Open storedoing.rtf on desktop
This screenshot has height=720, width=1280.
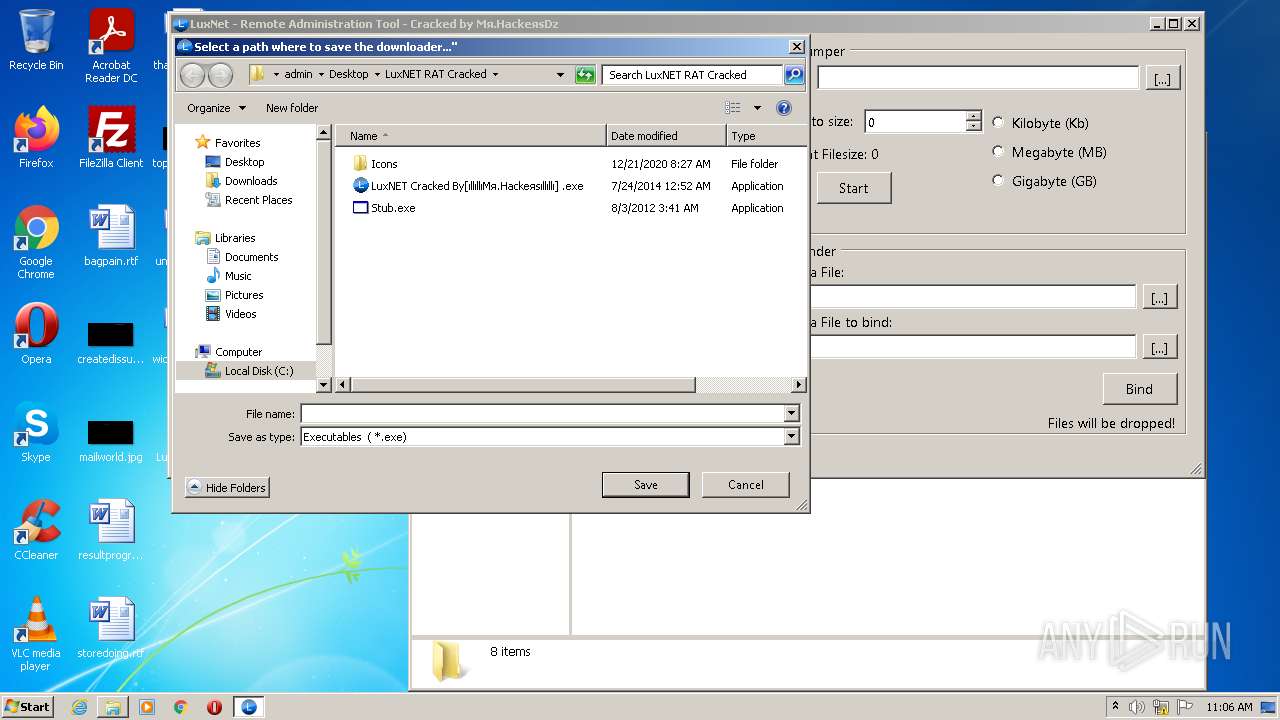point(111,628)
